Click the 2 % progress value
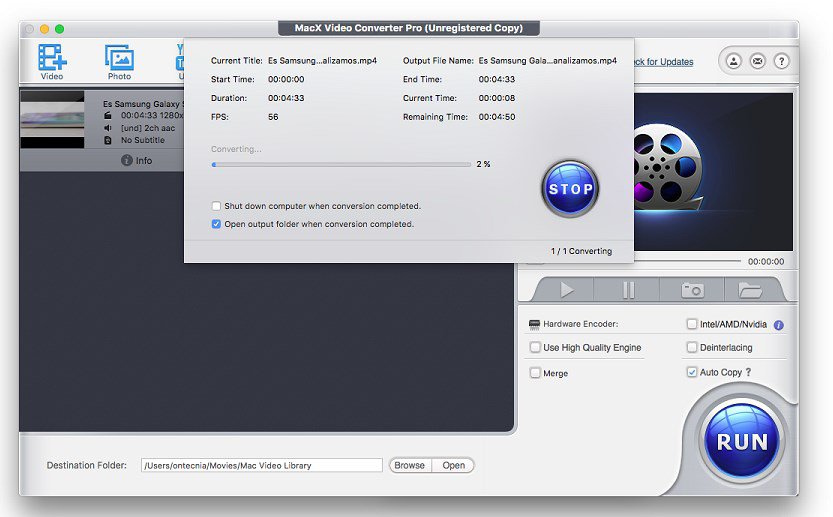Screen dimensions: 833x517 pos(483,164)
